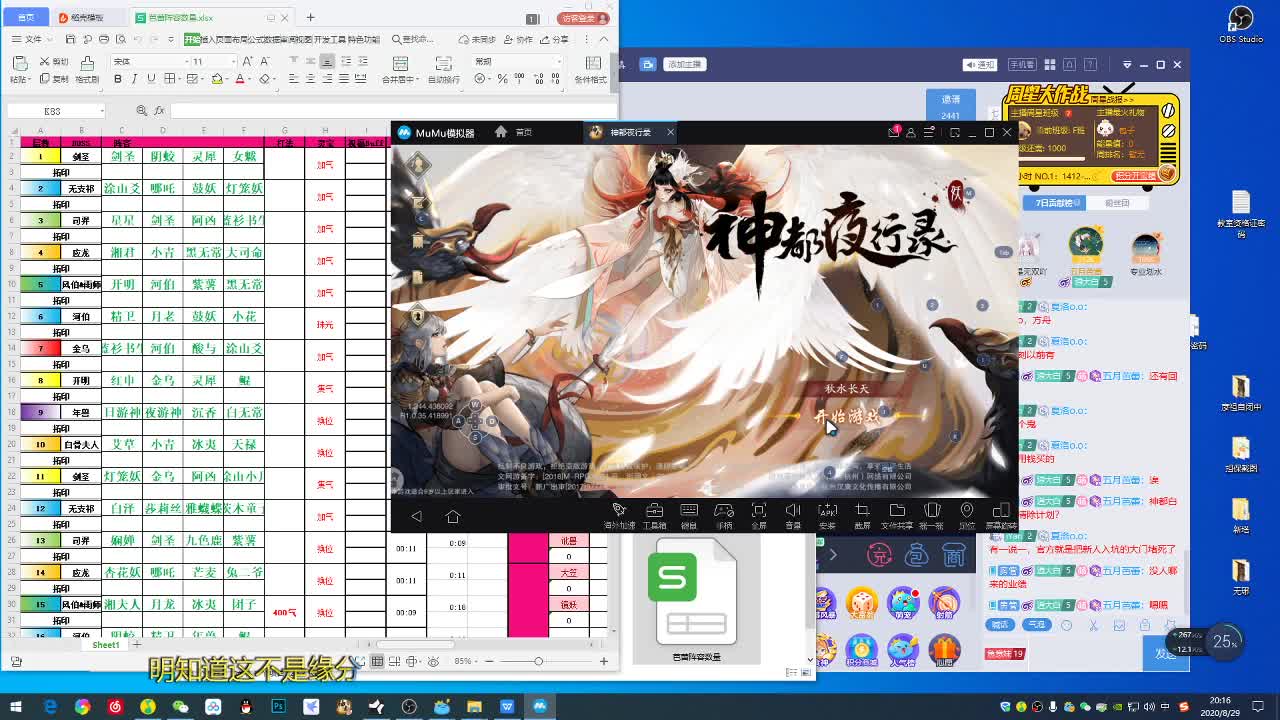Click the 添加主播 button in streaming app
The image size is (1280, 720).
tap(685, 64)
